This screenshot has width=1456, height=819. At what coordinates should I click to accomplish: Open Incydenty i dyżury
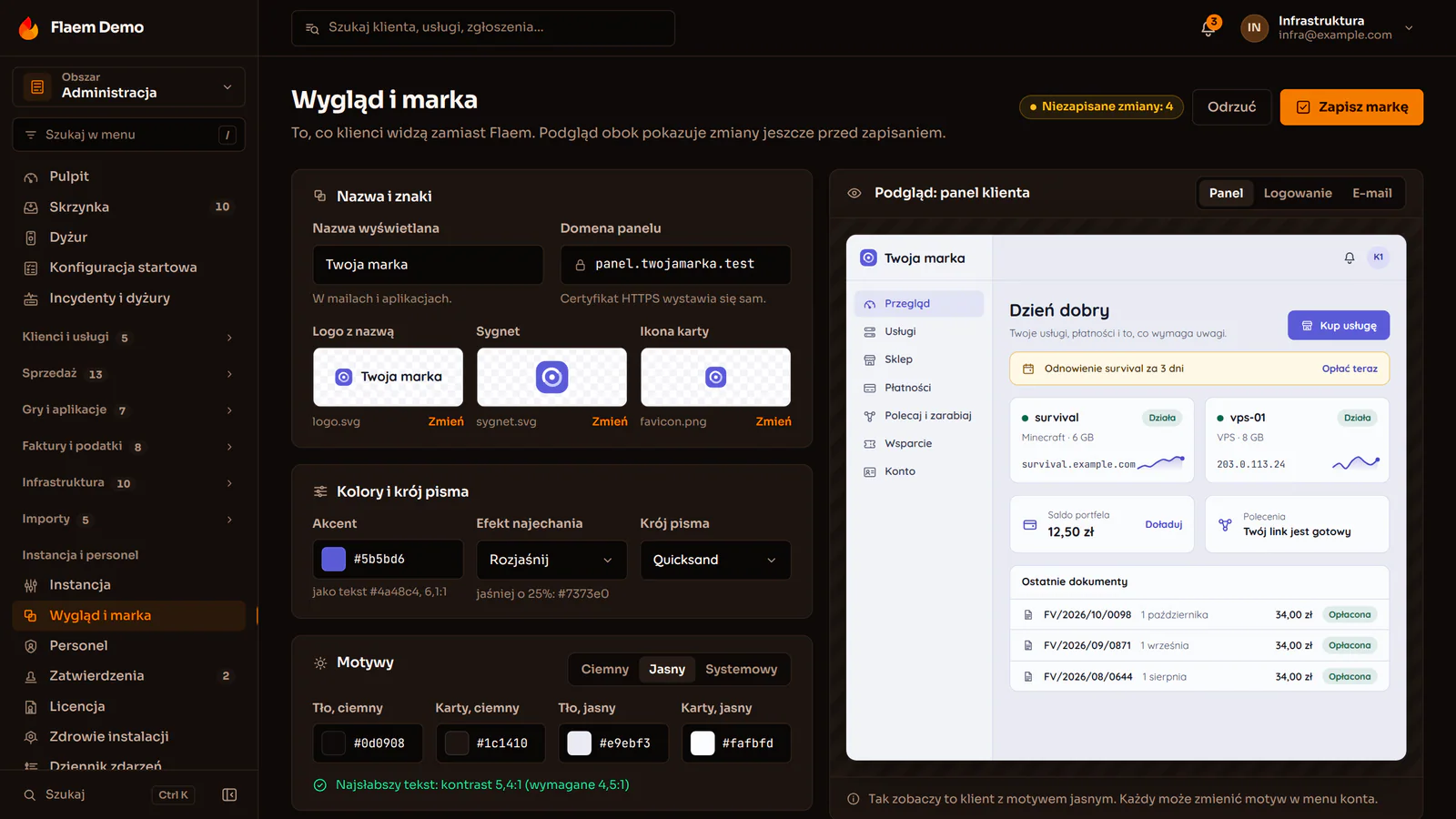tap(129, 298)
